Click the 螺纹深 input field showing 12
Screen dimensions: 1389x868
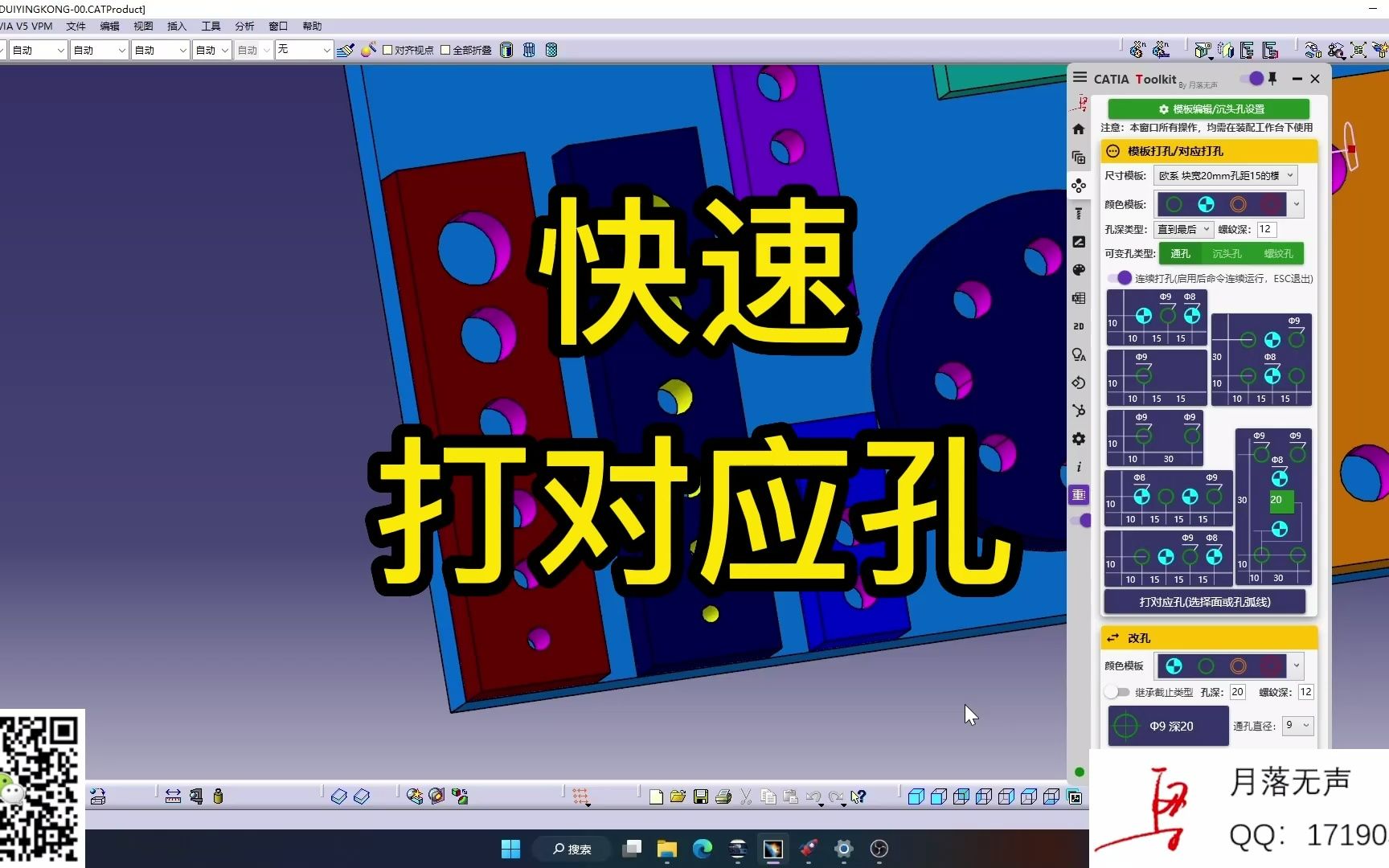click(x=1265, y=229)
